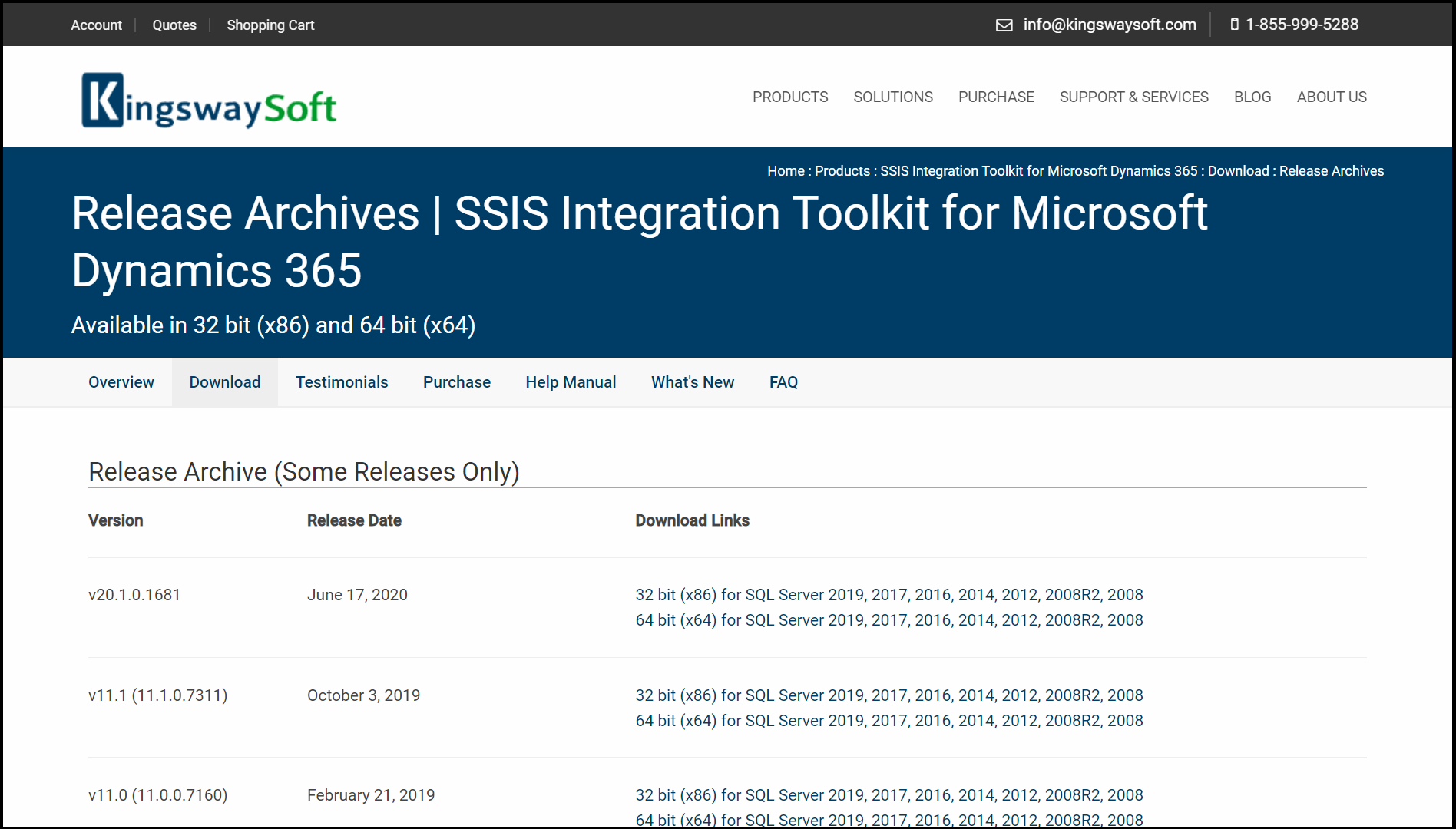Screen dimensions: 1456x829
Task: Open the SOLUTIONS menu
Action: [x=893, y=97]
